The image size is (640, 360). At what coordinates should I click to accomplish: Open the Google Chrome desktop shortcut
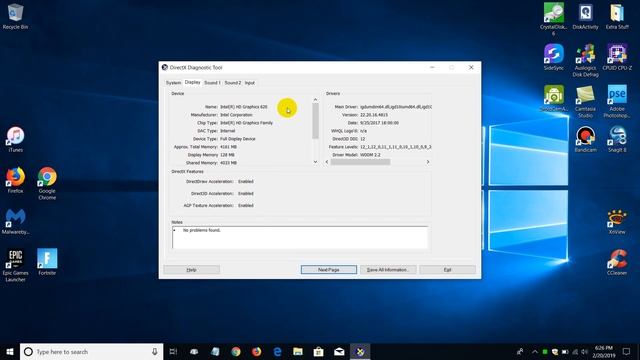tap(47, 183)
